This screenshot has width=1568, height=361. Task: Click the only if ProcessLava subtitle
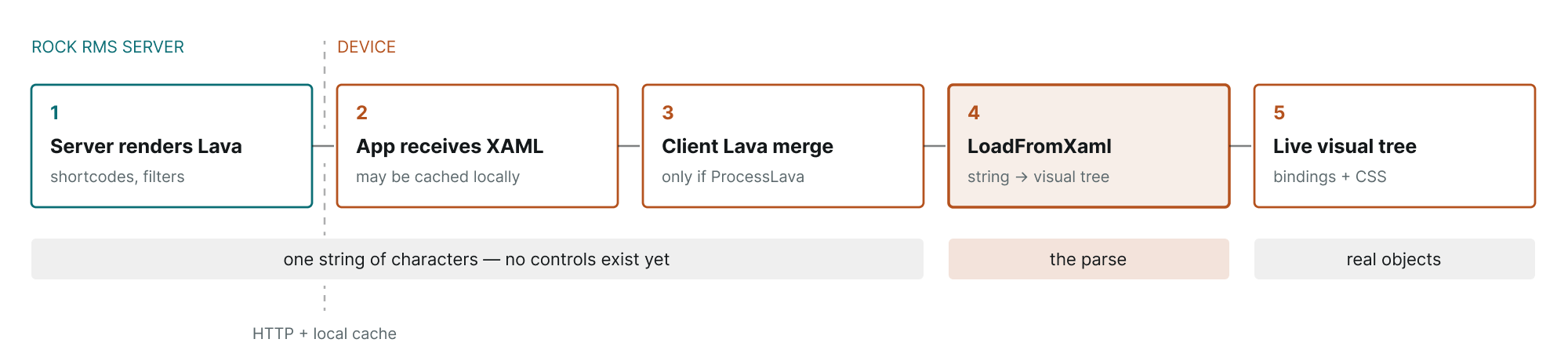tap(733, 177)
